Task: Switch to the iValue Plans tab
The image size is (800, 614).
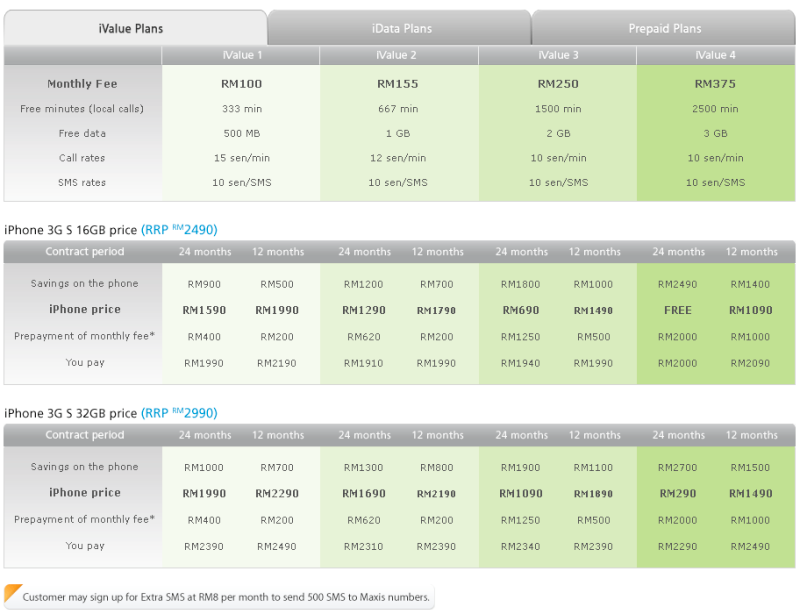Action: click(x=135, y=28)
